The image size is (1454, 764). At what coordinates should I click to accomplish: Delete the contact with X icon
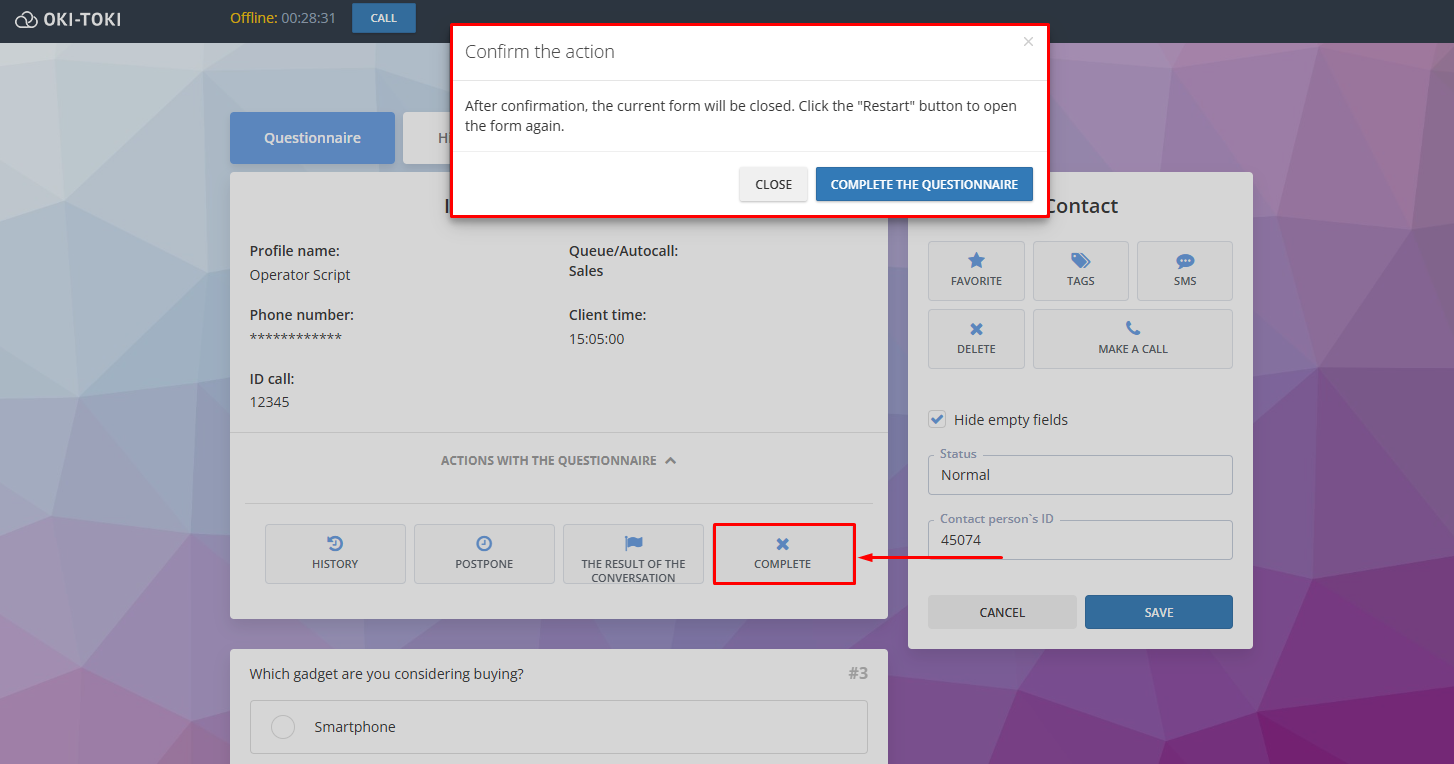(x=976, y=338)
